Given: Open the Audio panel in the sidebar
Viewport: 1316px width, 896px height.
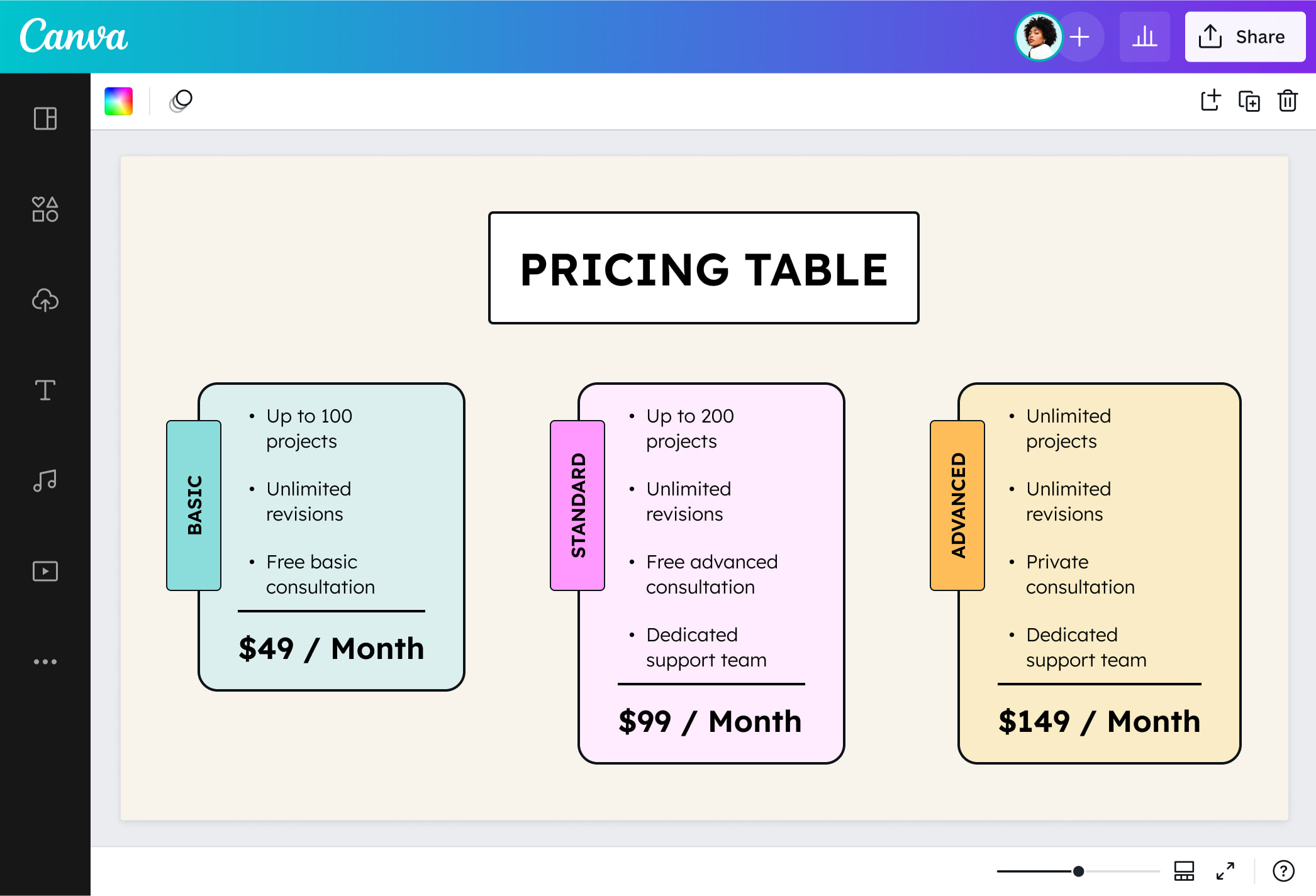Looking at the screenshot, I should click(44, 480).
